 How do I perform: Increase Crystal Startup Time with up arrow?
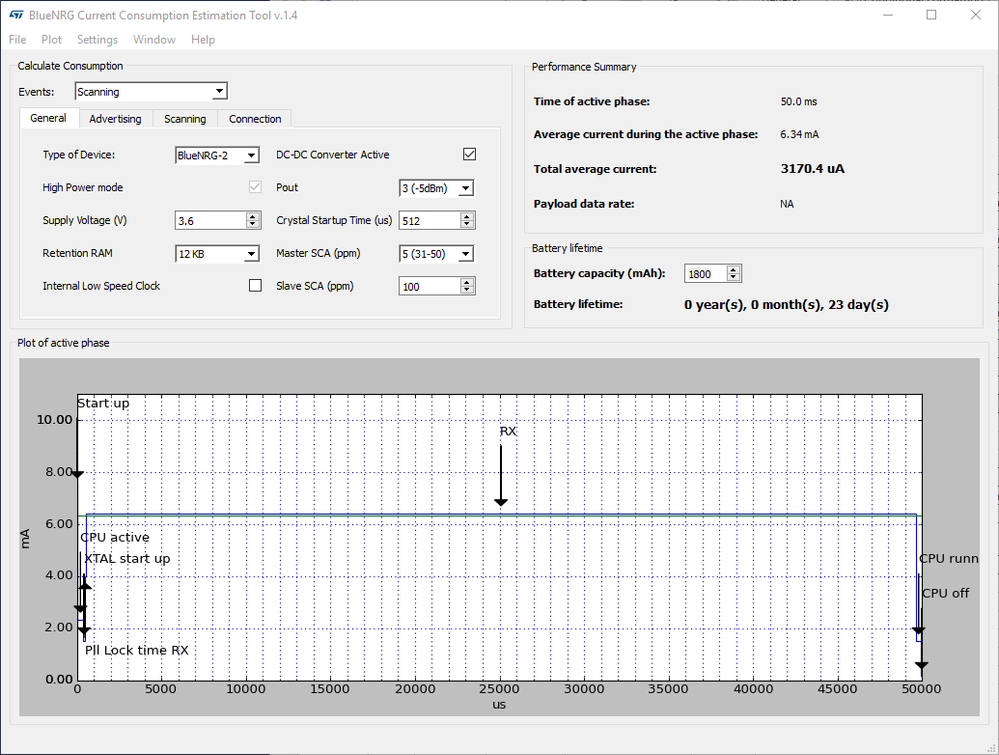pyautogui.click(x=467, y=217)
